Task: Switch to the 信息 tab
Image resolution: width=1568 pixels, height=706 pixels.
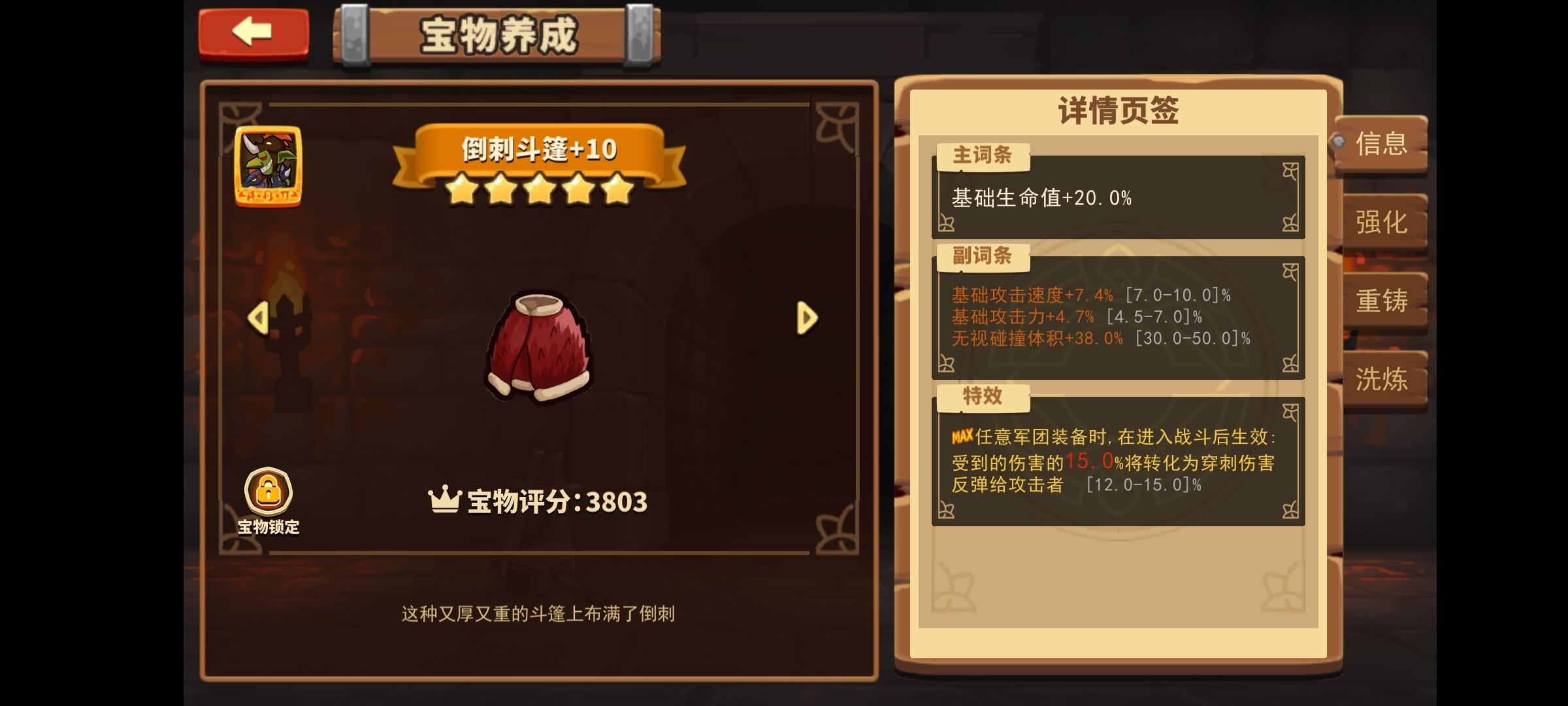Action: tap(1380, 144)
